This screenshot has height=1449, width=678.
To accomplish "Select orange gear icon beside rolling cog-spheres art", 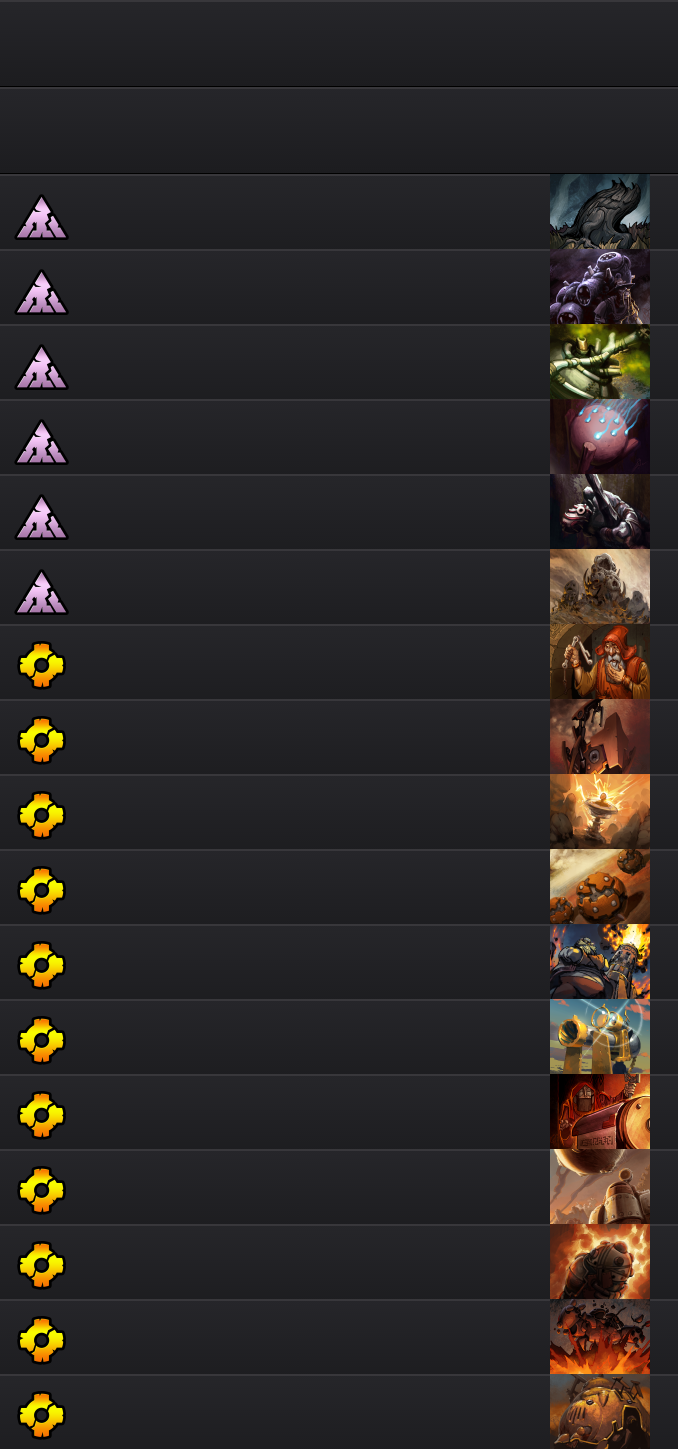I will click(42, 890).
